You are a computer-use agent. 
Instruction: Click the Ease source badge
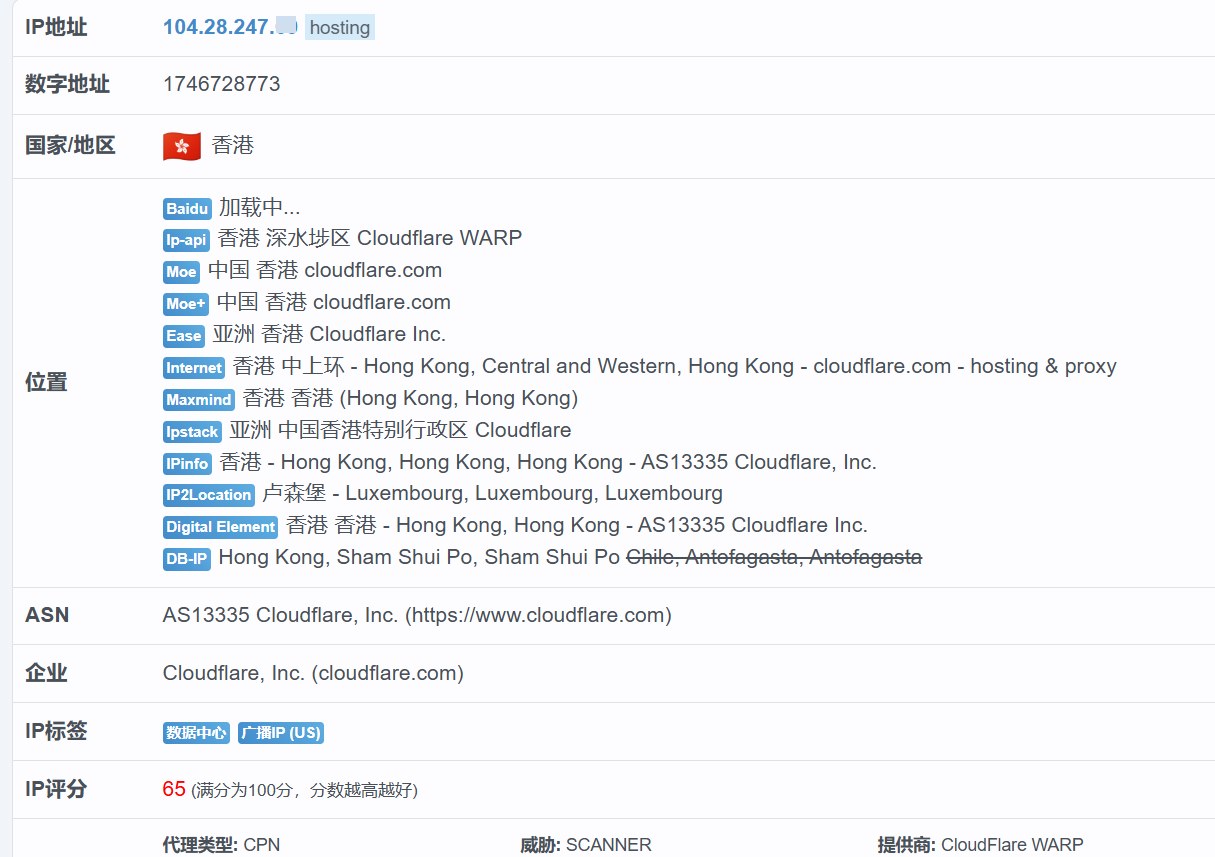click(x=183, y=336)
